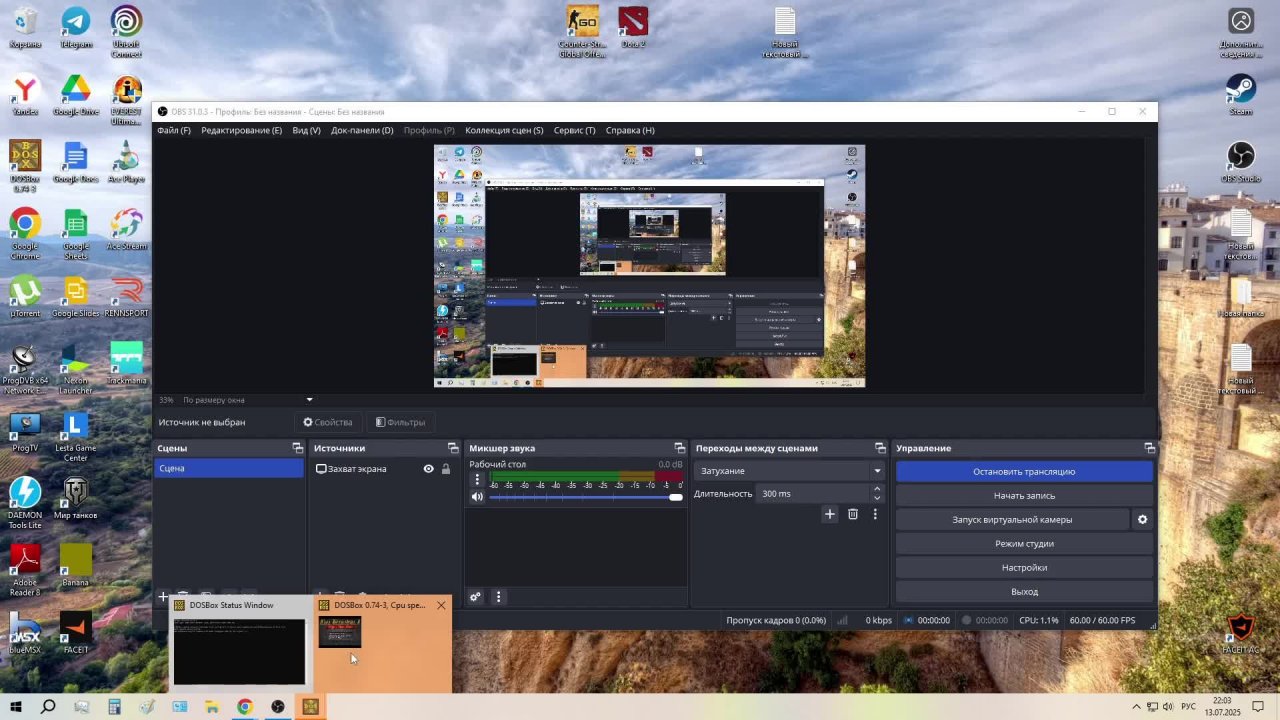Pop out the Микшер звука dock panel
This screenshot has height=720, width=1280.
click(x=679, y=448)
